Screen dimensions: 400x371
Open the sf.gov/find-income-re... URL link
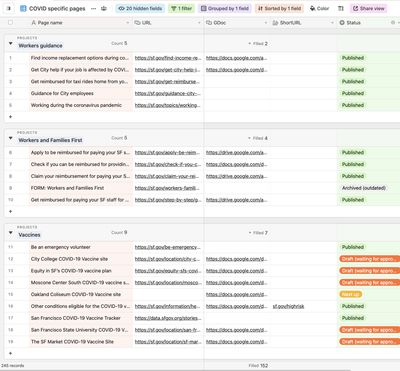click(168, 58)
